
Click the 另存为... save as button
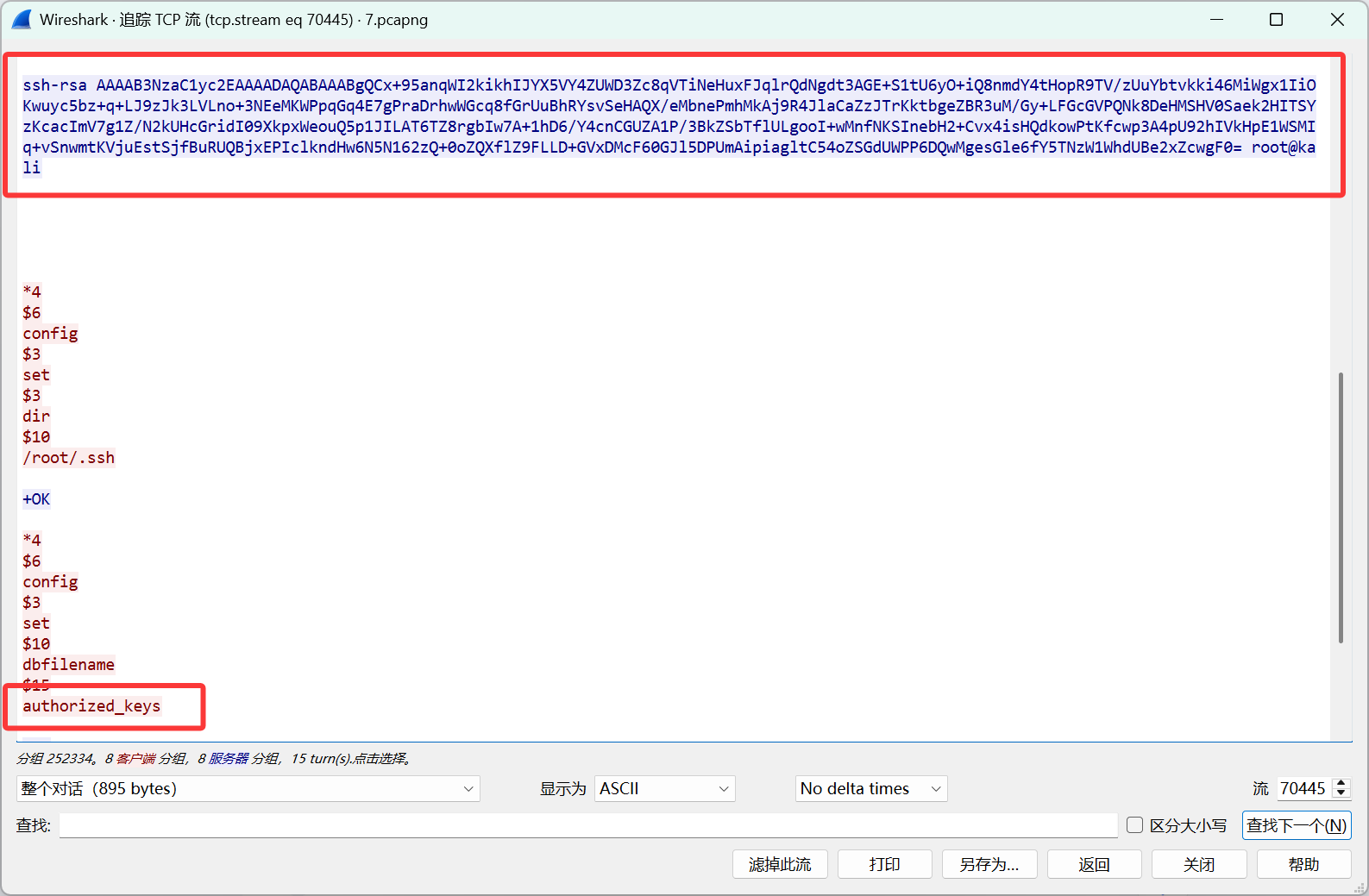[989, 864]
